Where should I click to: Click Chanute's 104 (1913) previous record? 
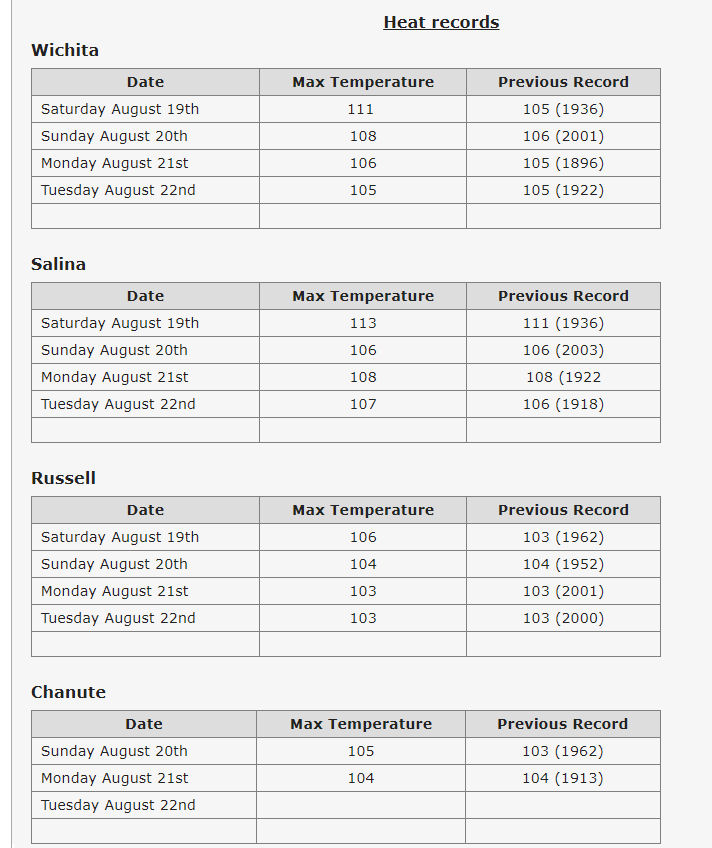(562, 778)
